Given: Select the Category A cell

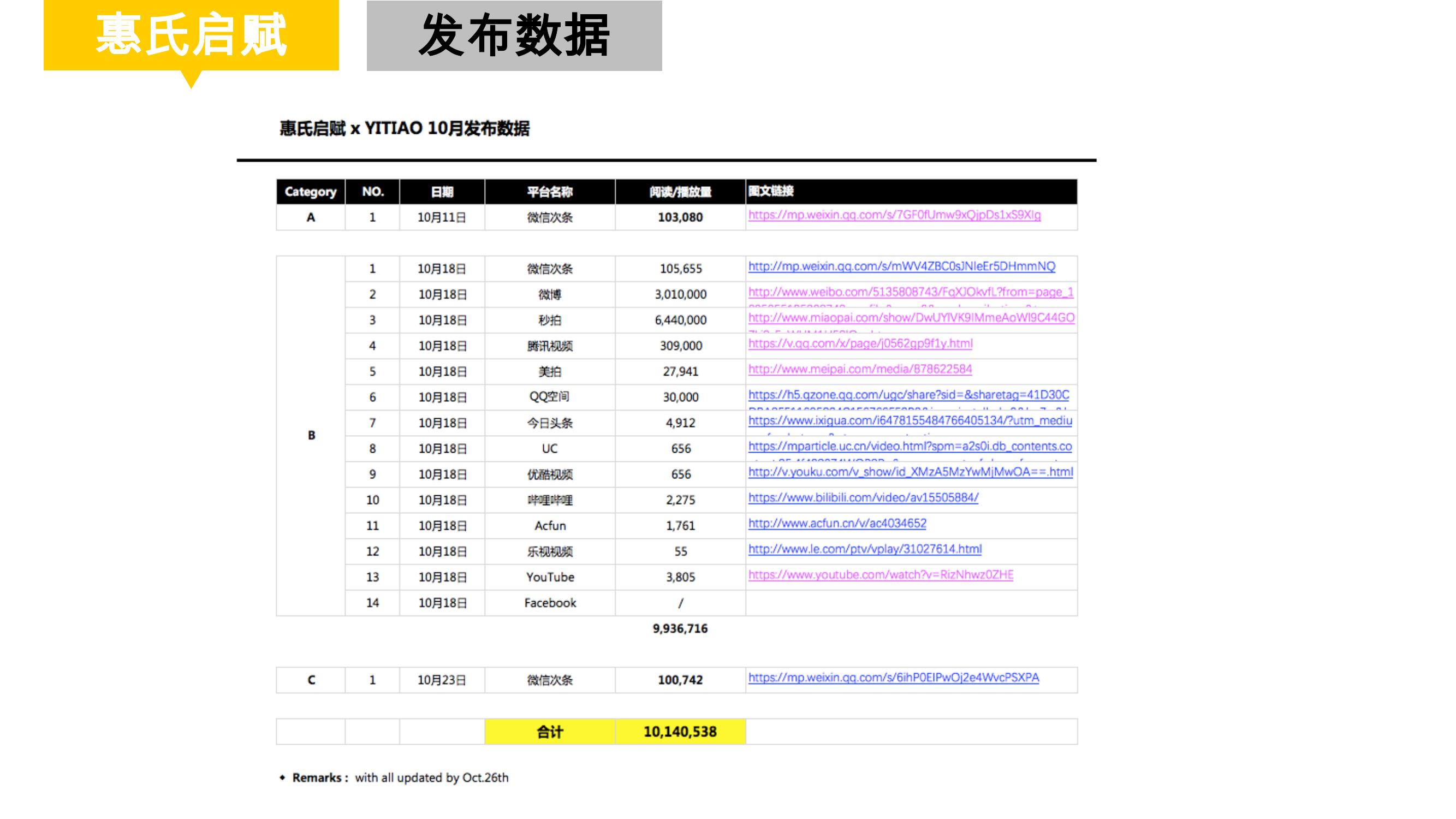Looking at the screenshot, I should click(x=310, y=217).
